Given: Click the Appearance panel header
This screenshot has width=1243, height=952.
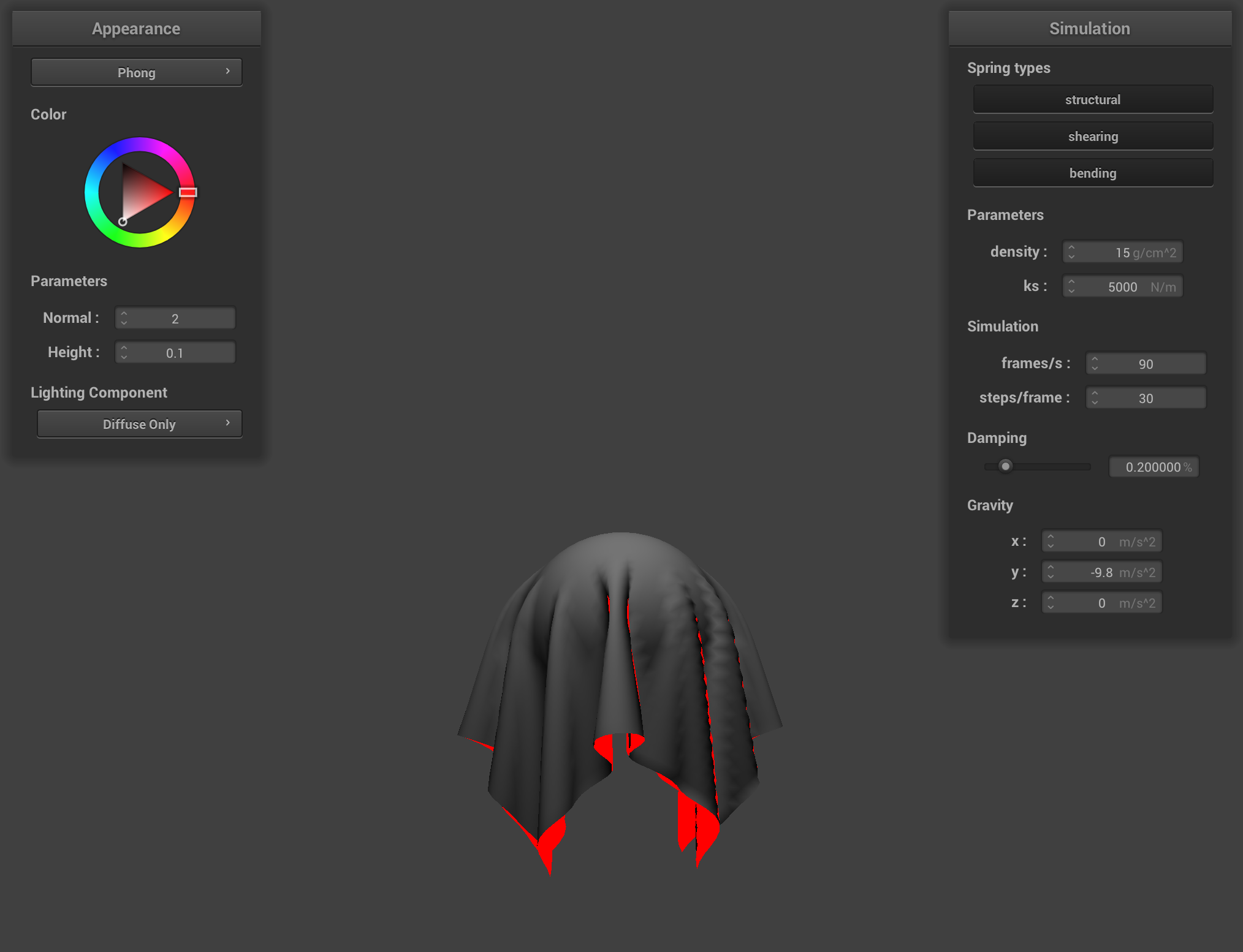Looking at the screenshot, I should pyautogui.click(x=136, y=28).
